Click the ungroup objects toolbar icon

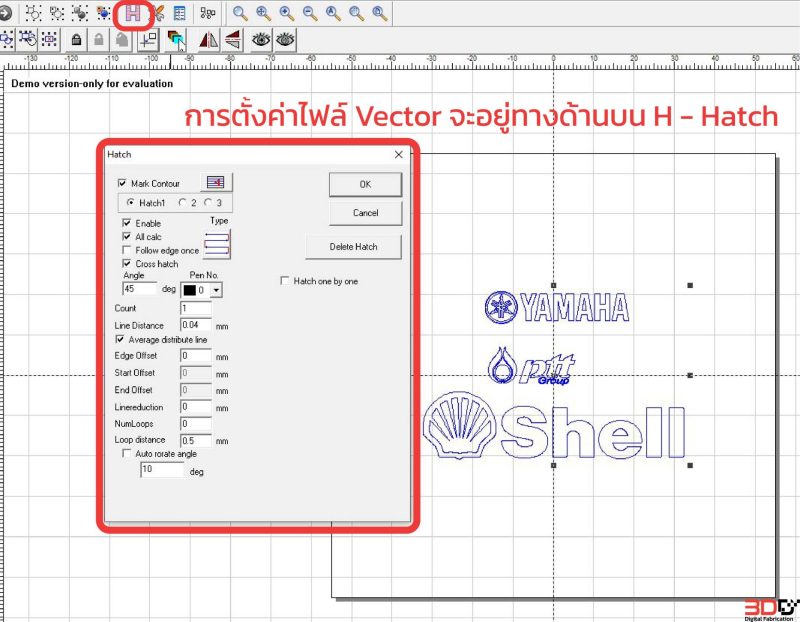click(57, 13)
